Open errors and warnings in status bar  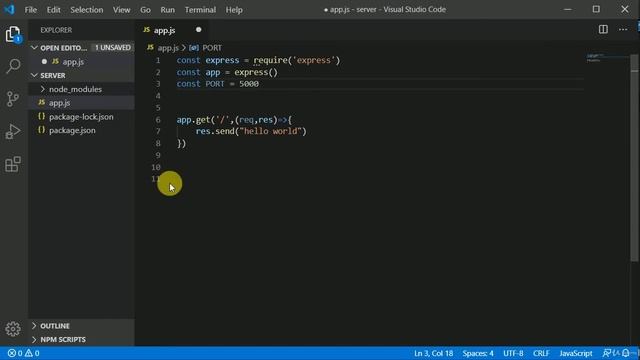24,353
